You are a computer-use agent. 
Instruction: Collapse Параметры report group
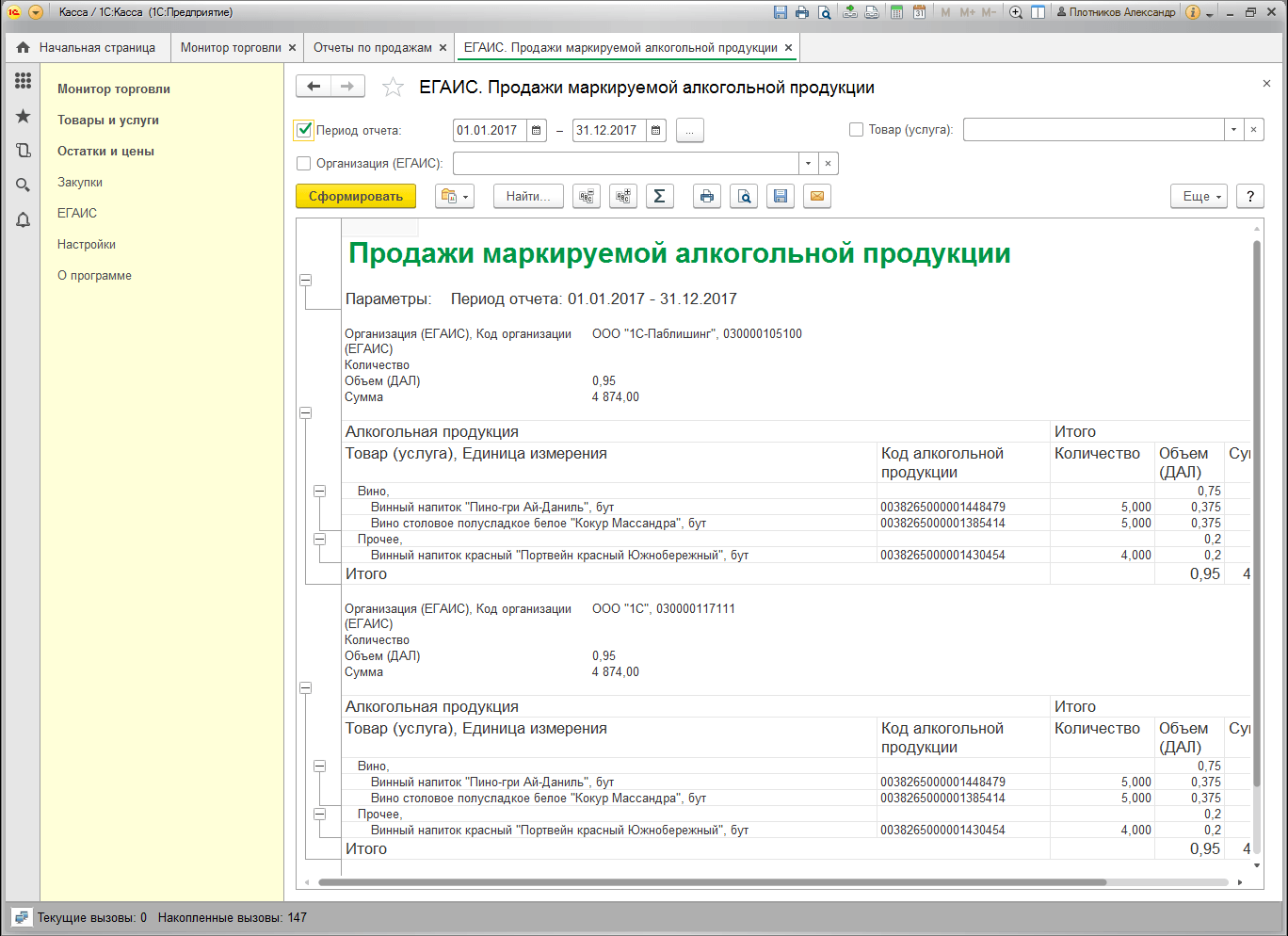(x=305, y=280)
